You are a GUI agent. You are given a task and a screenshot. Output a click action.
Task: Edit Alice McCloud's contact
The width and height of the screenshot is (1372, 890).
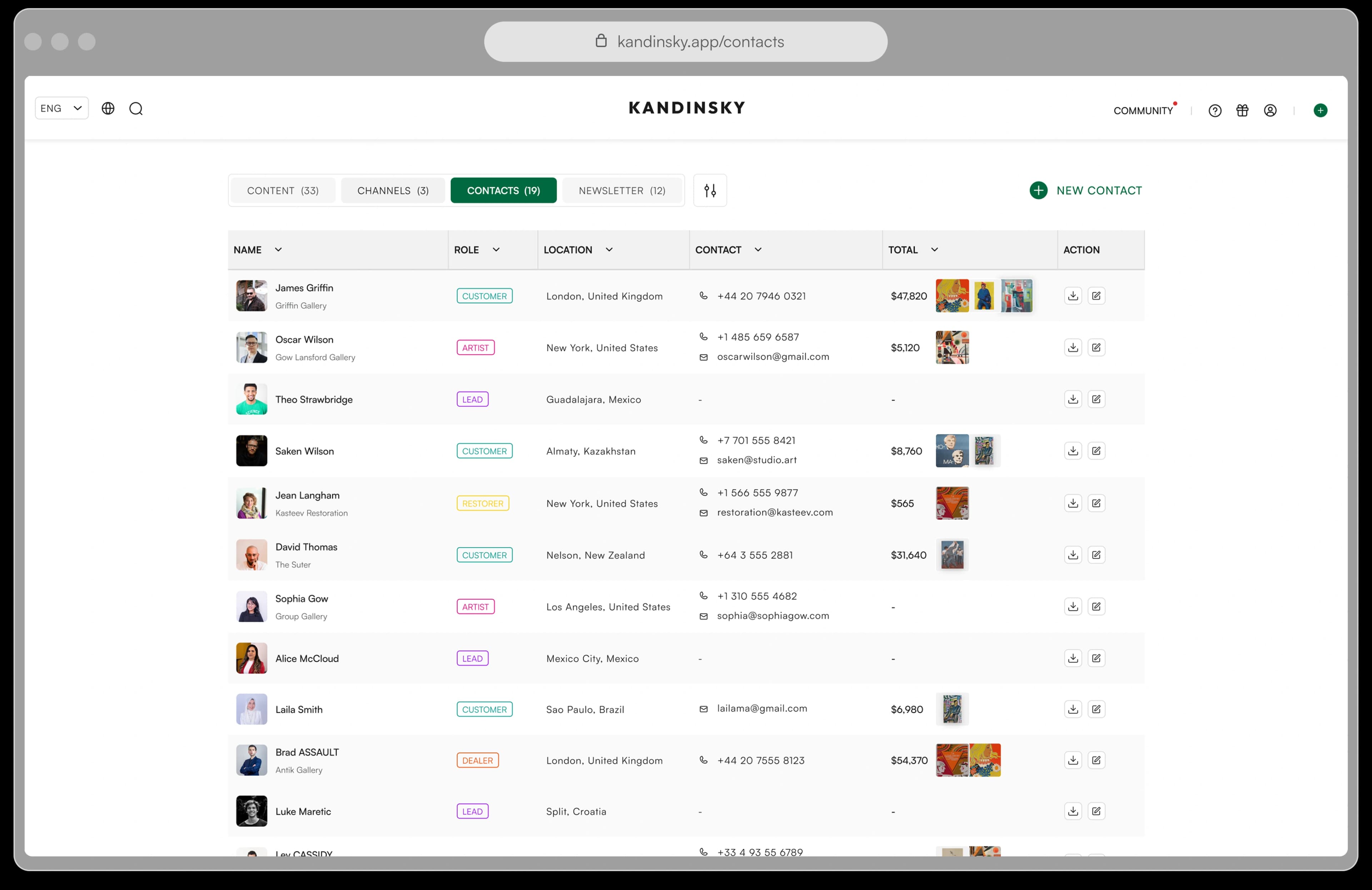click(x=1096, y=659)
